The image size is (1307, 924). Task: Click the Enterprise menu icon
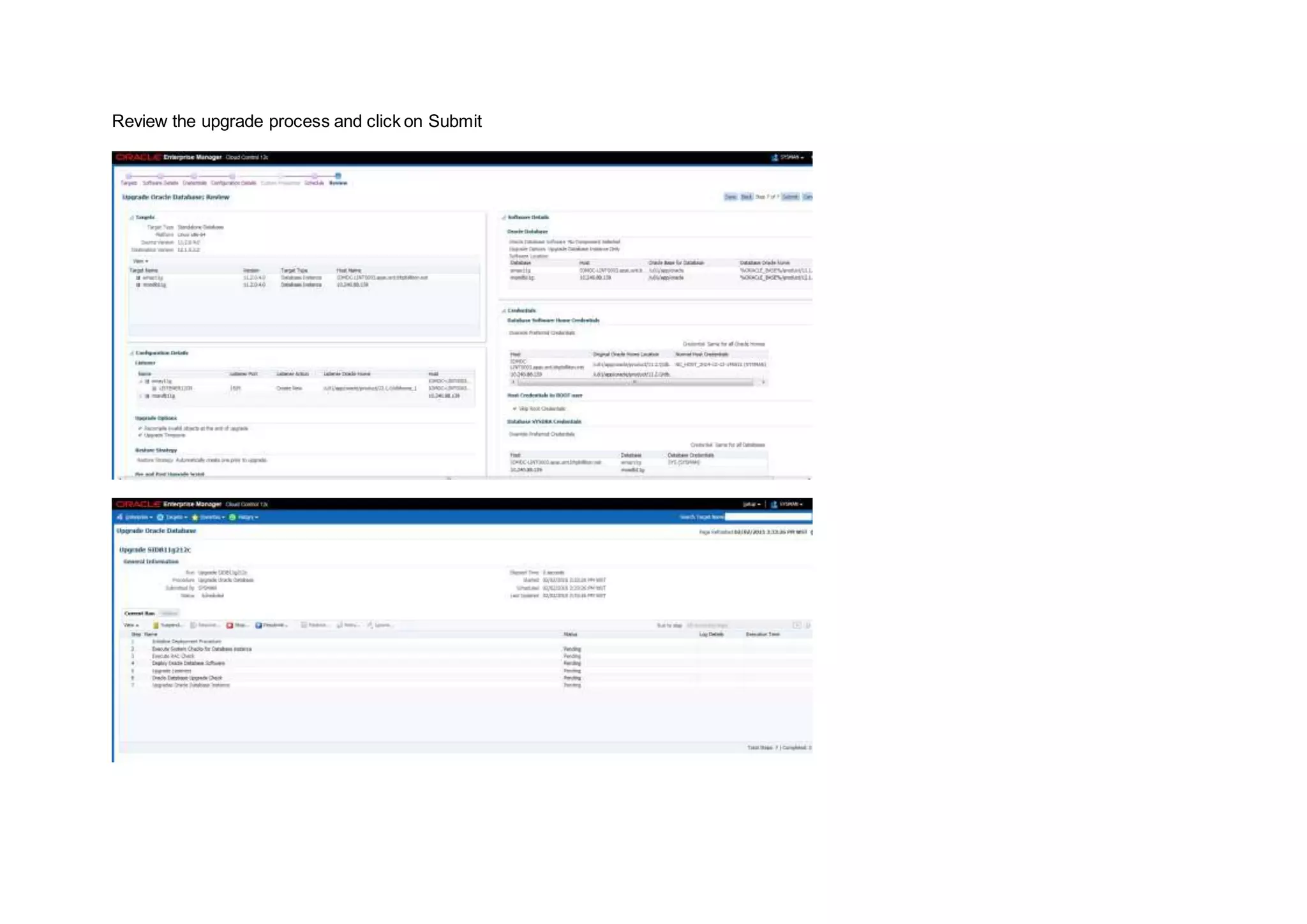tap(120, 518)
